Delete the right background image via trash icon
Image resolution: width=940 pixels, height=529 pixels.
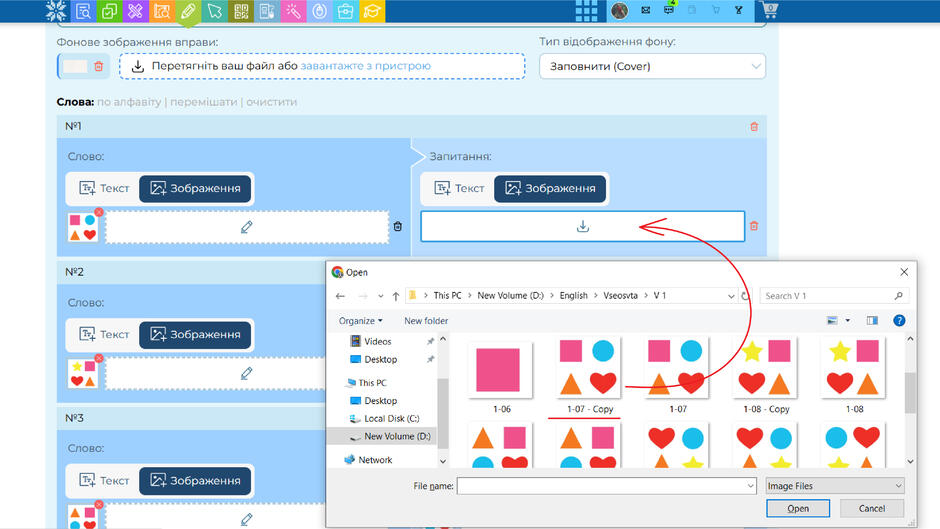99,66
